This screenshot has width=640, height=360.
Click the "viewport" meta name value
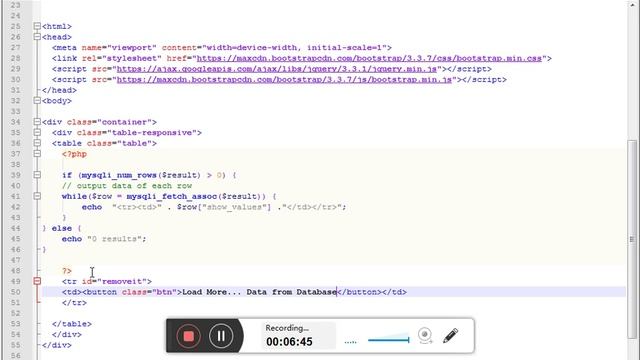click(x=132, y=48)
